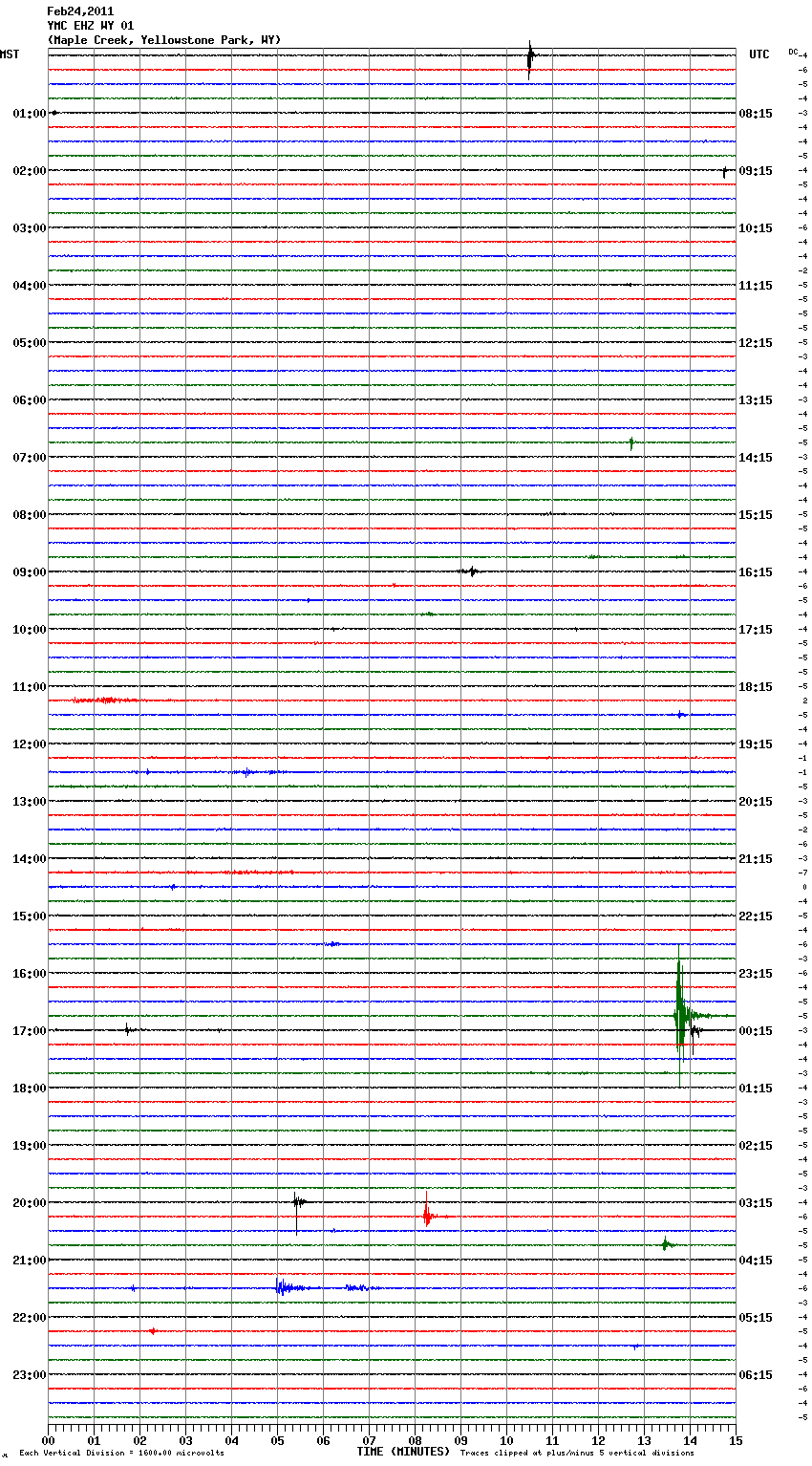Click the 11:15 UTC time label
This screenshot has width=812, height=1466.
tap(756, 286)
